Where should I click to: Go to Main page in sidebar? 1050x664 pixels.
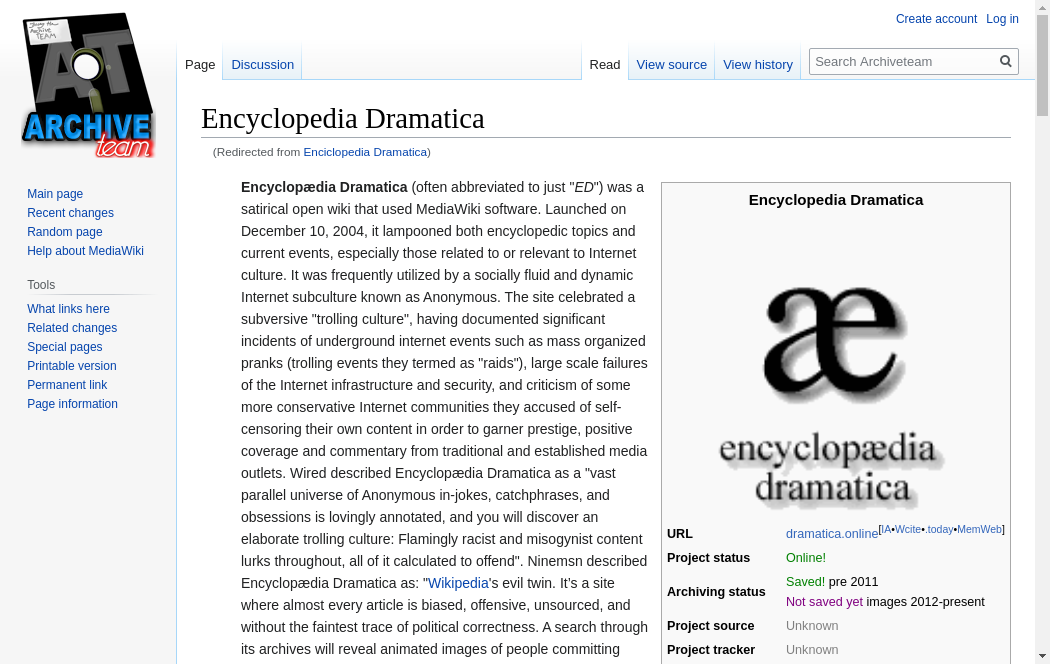coord(55,194)
